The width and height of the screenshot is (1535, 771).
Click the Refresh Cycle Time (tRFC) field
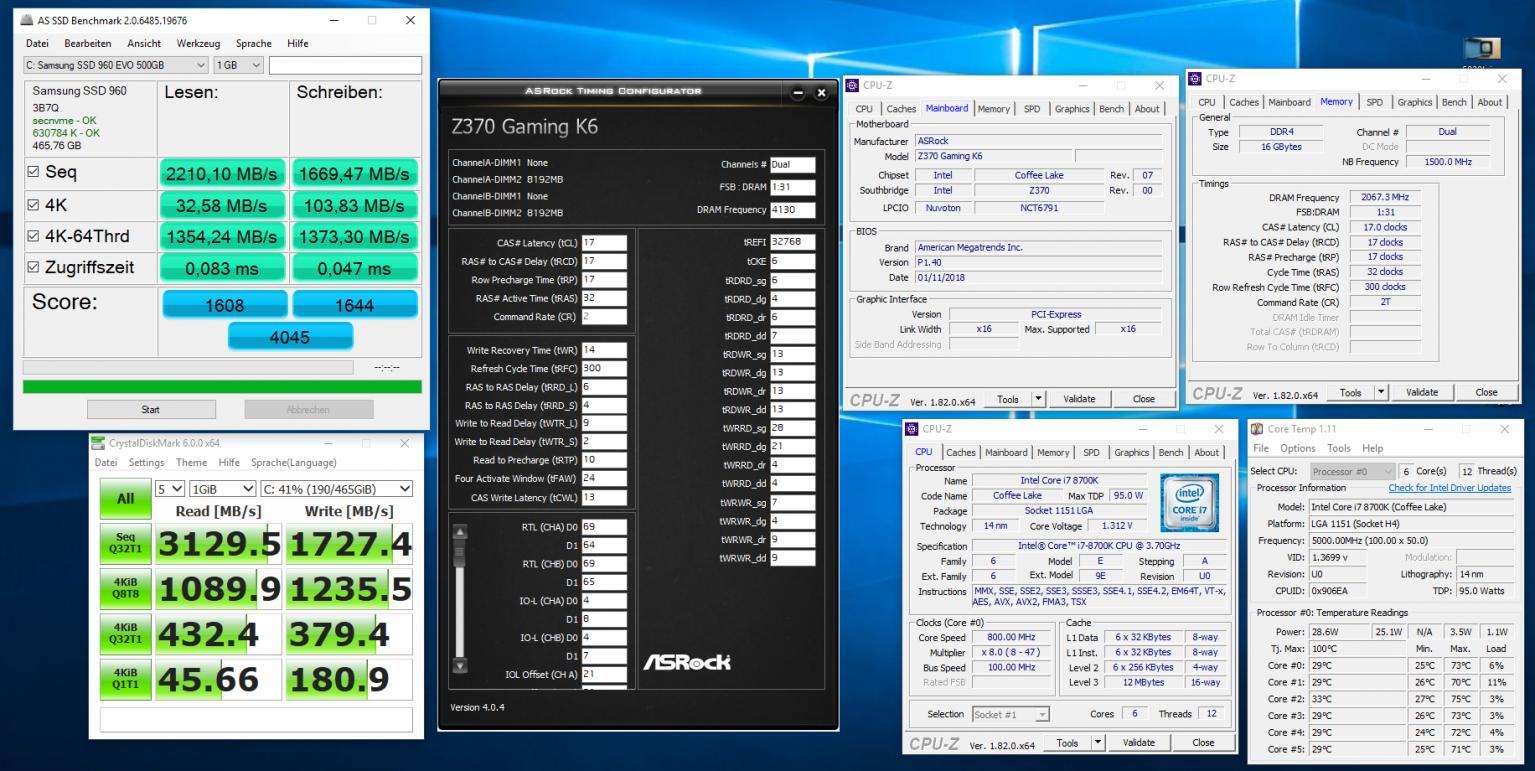point(604,369)
